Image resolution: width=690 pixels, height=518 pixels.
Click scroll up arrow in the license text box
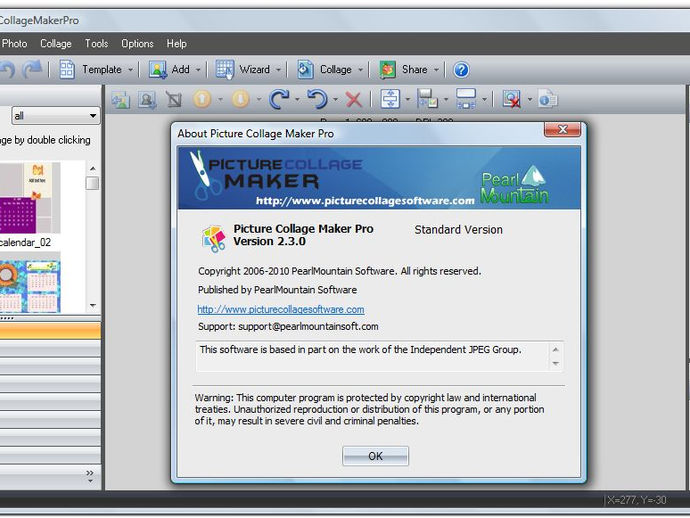(x=555, y=349)
